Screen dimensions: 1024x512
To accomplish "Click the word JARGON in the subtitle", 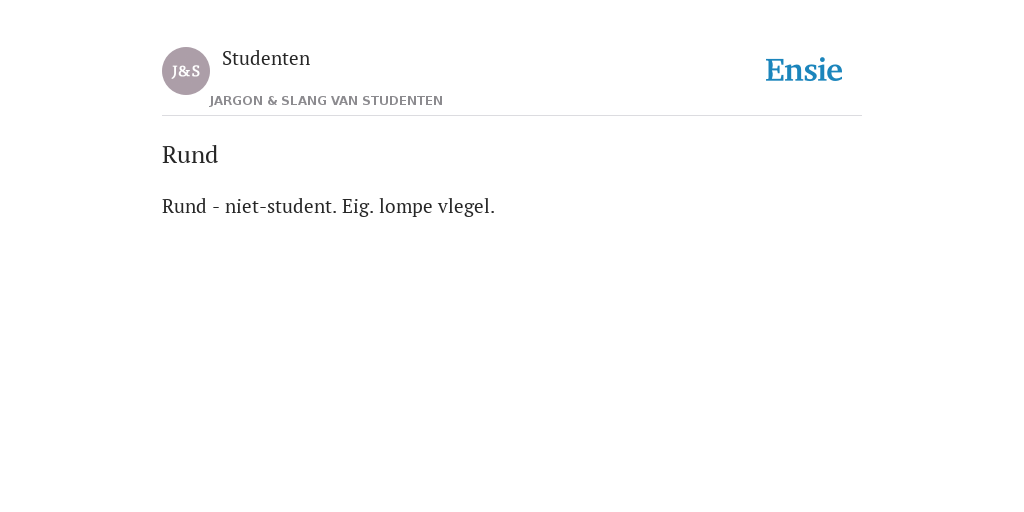I will pyautogui.click(x=236, y=101).
